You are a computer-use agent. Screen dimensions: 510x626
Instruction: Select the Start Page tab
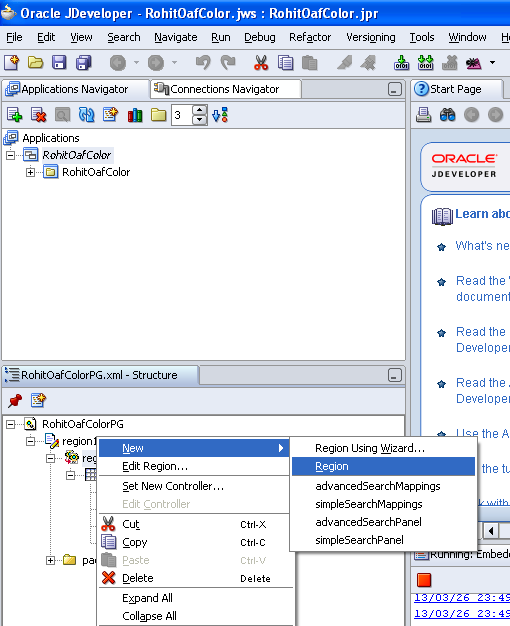(458, 89)
